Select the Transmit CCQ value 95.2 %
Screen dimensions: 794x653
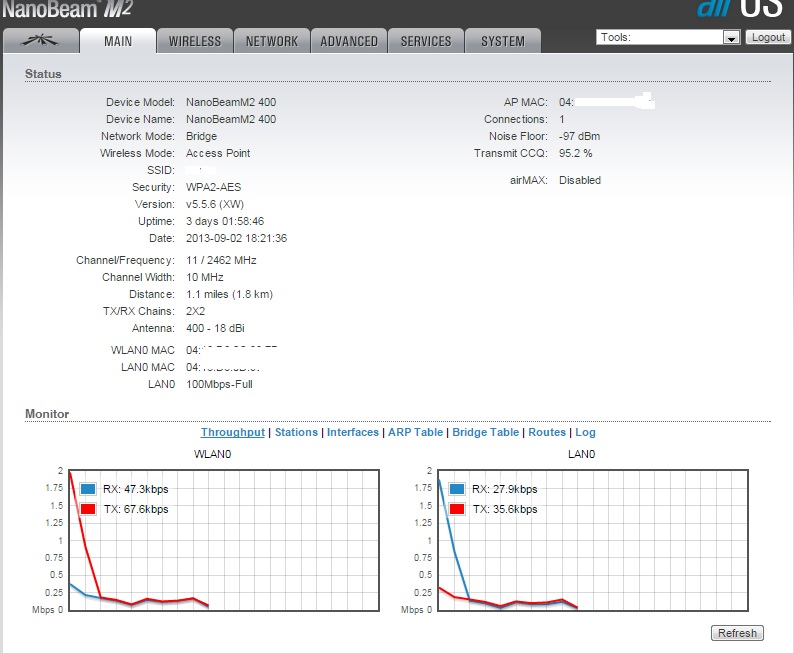click(x=575, y=153)
